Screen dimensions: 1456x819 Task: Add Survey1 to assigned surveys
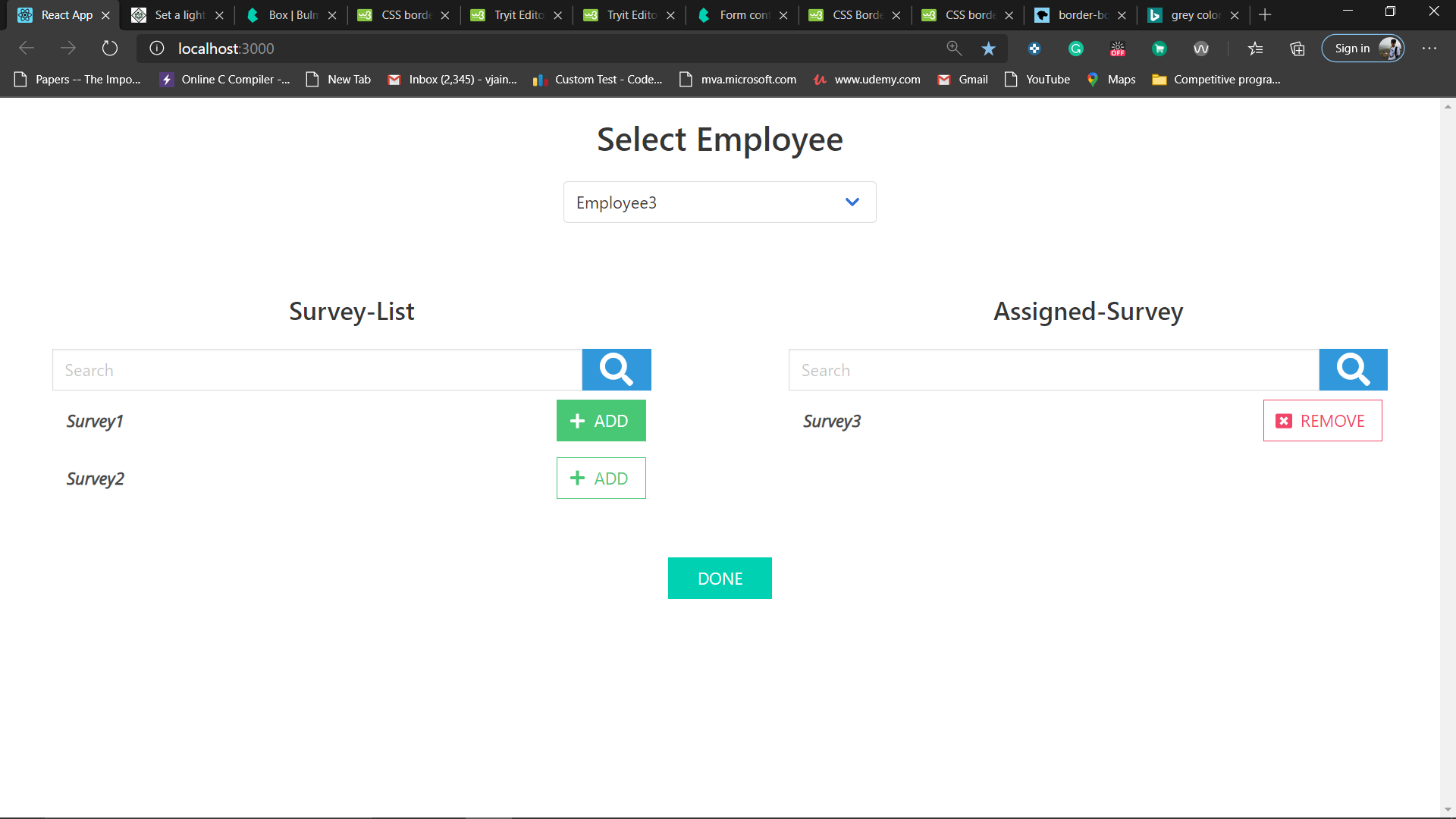click(x=601, y=421)
